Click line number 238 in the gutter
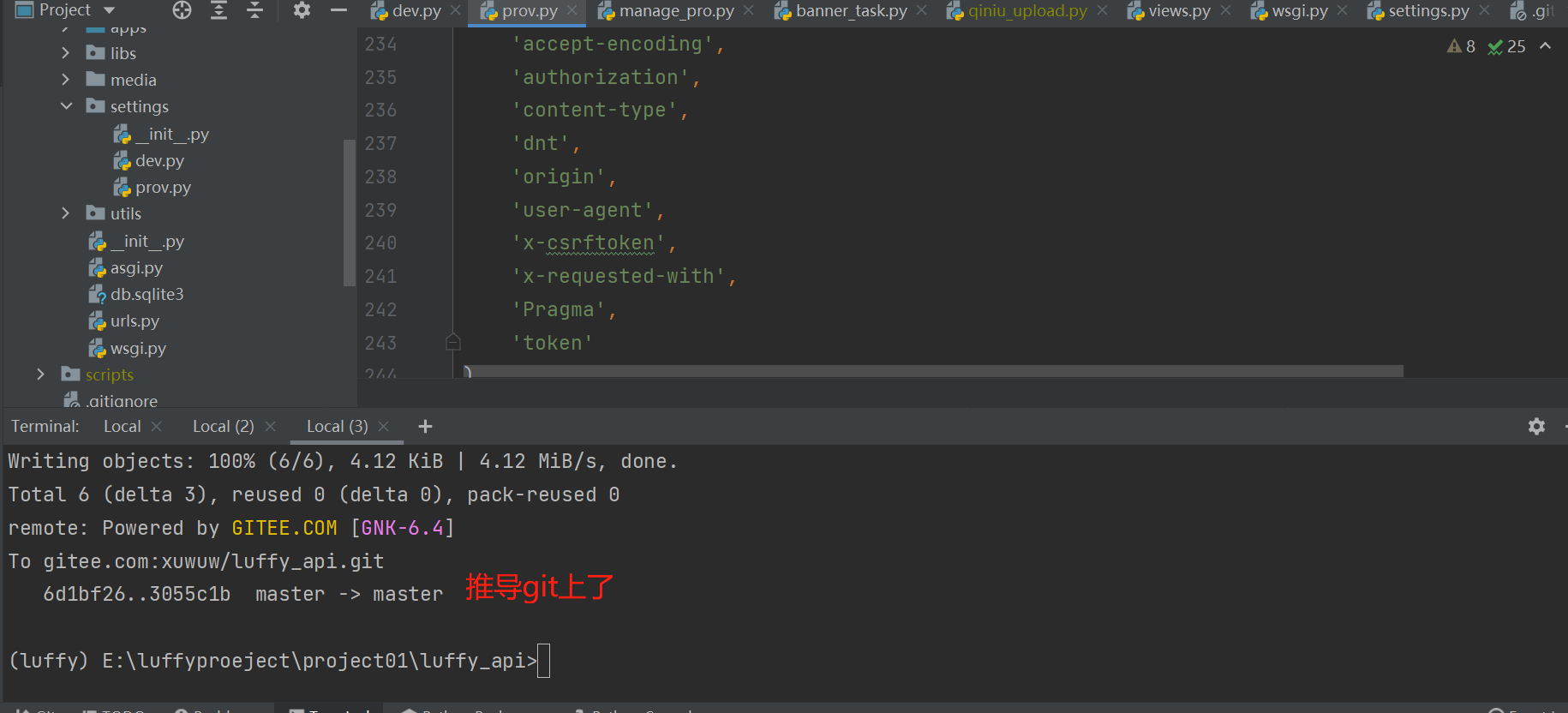Image resolution: width=1568 pixels, height=713 pixels. tap(380, 177)
